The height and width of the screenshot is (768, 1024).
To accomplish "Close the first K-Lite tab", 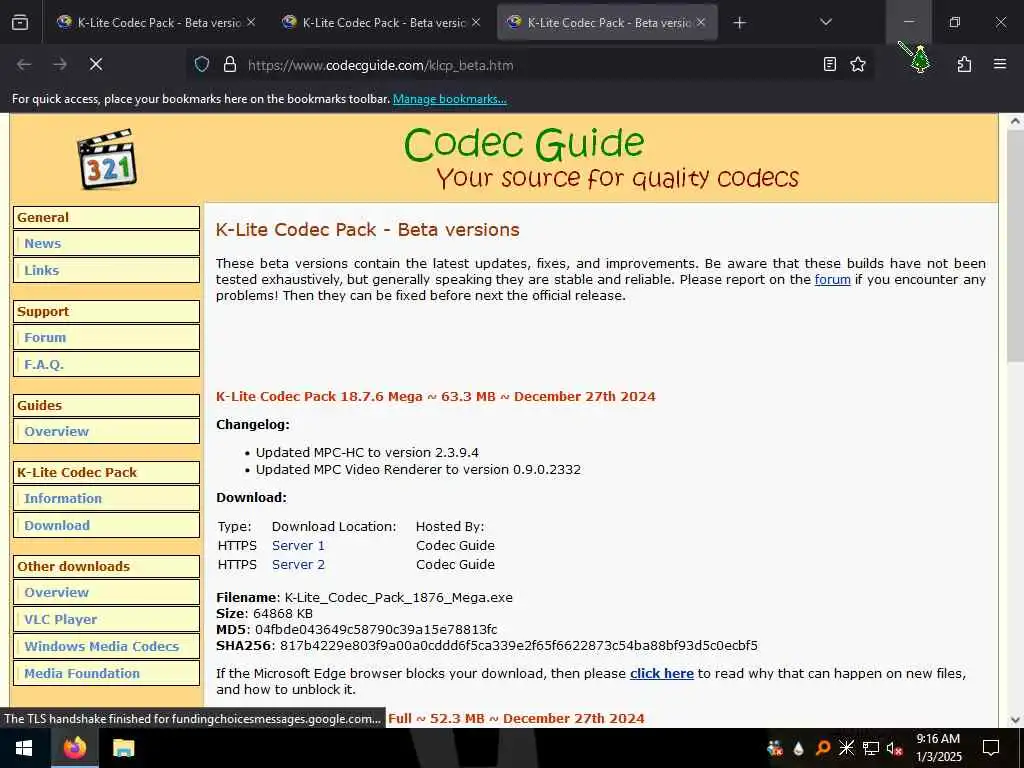I will [x=251, y=22].
